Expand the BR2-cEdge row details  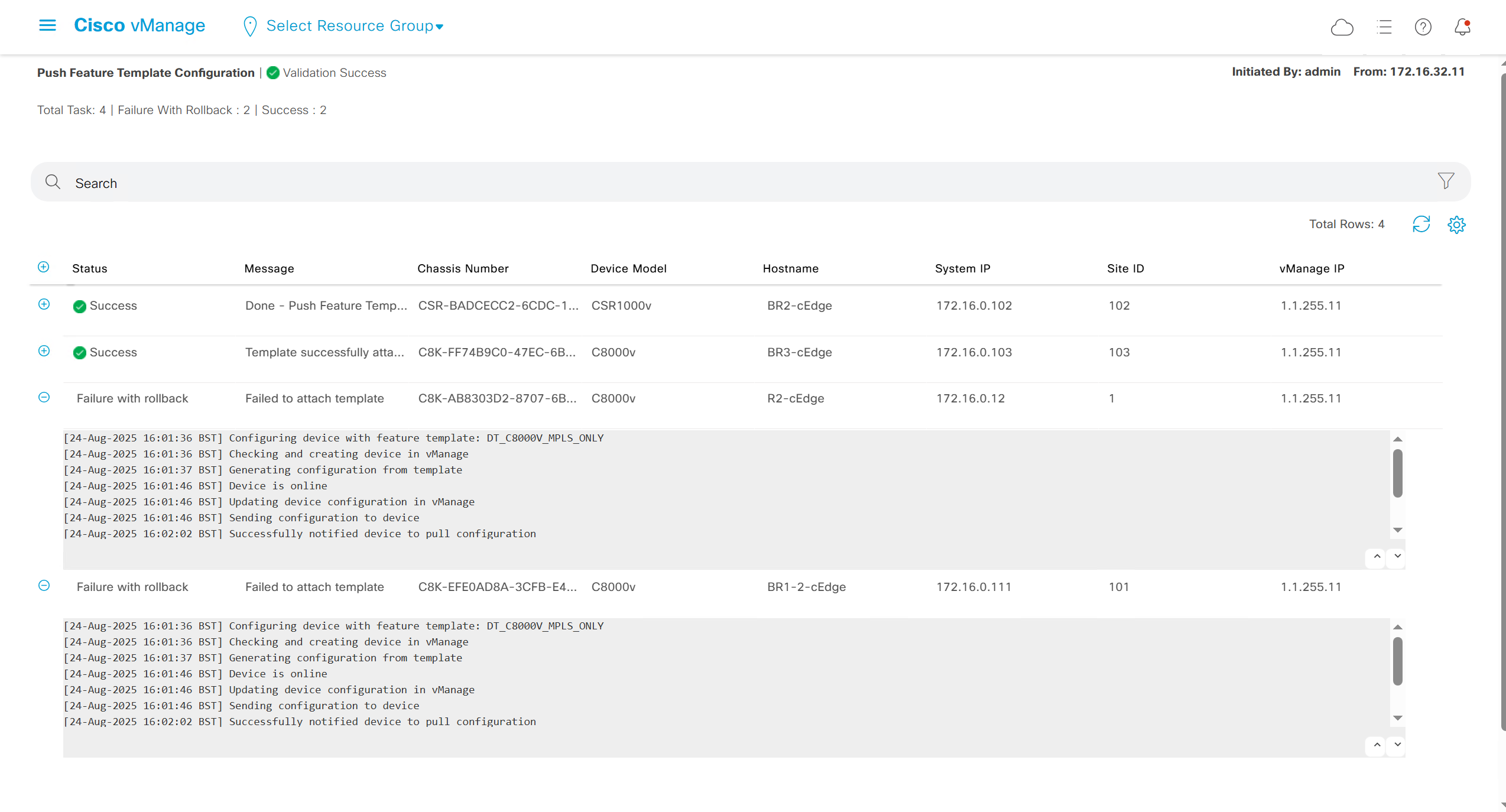pos(44,304)
